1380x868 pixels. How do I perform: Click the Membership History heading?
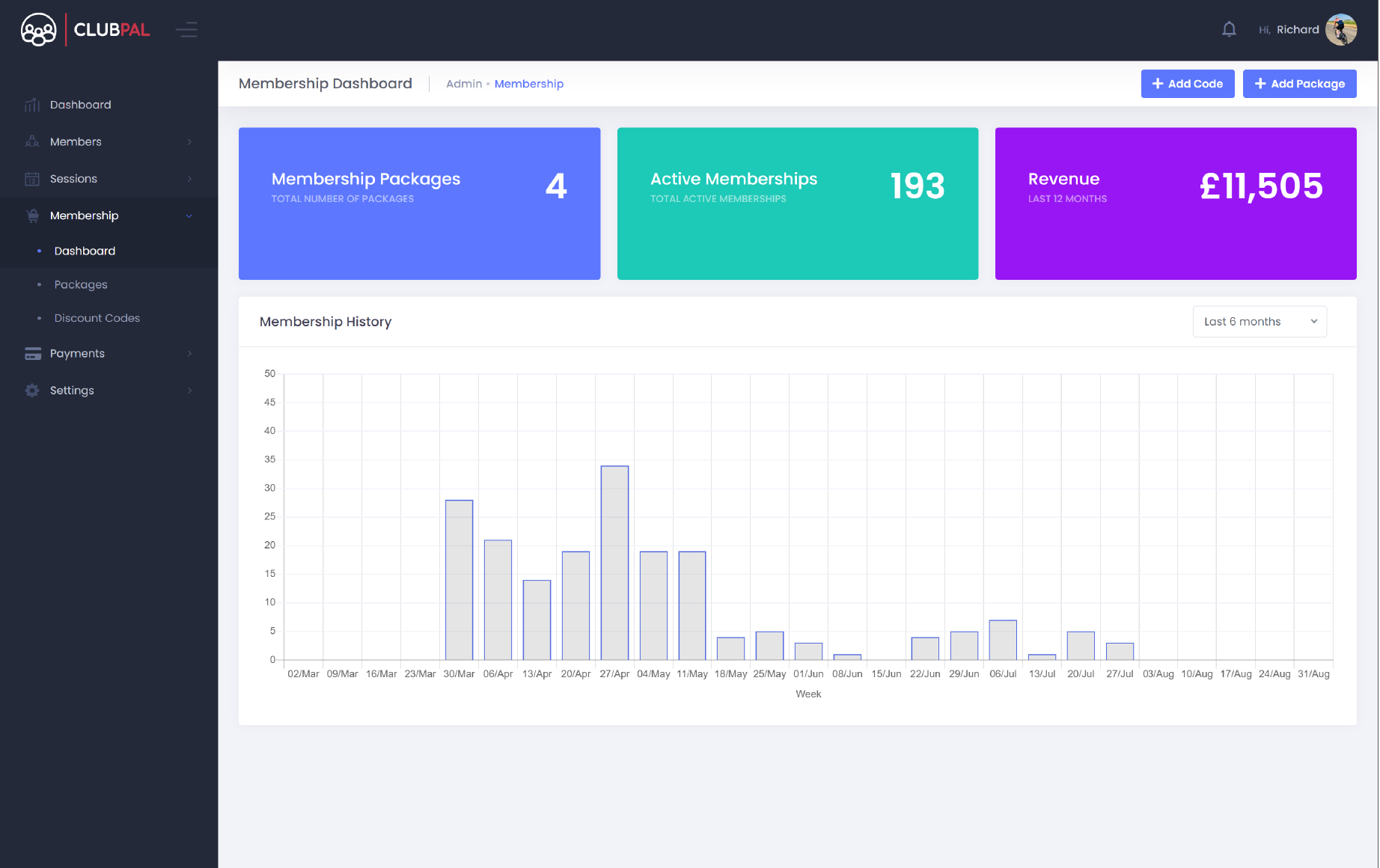(x=326, y=322)
